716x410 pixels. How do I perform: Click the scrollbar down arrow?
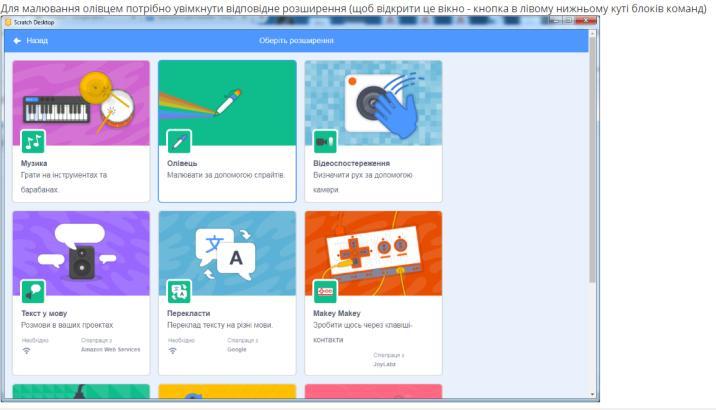pos(592,394)
